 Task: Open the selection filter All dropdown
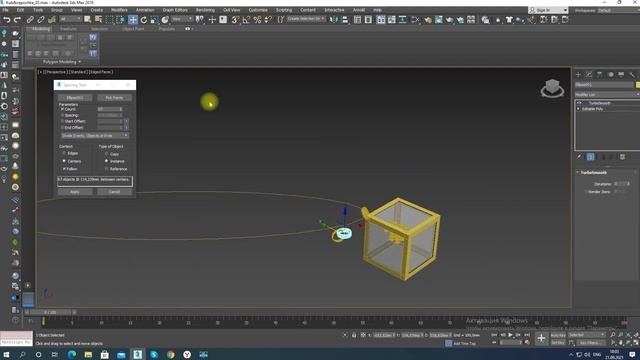[x=70, y=19]
